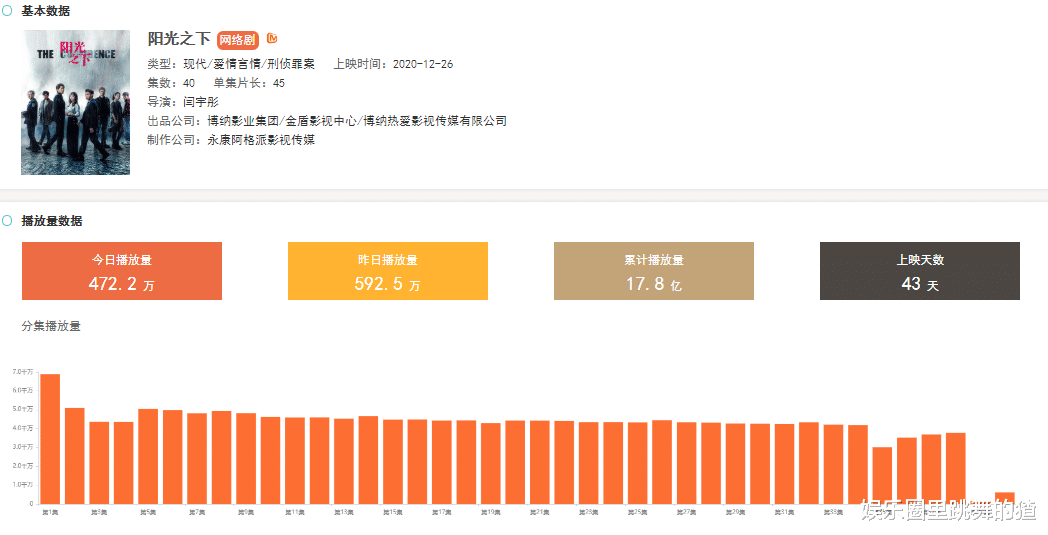Click the bar above the 第7集 label
The image size is (1048, 535).
[197, 458]
